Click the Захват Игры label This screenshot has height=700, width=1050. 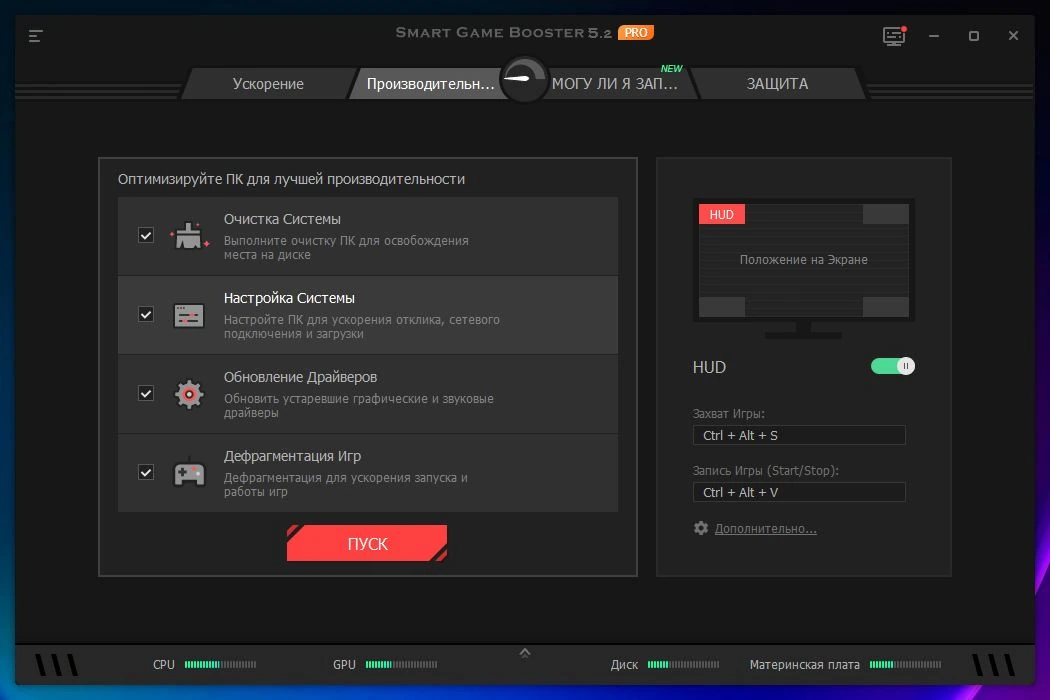click(729, 413)
